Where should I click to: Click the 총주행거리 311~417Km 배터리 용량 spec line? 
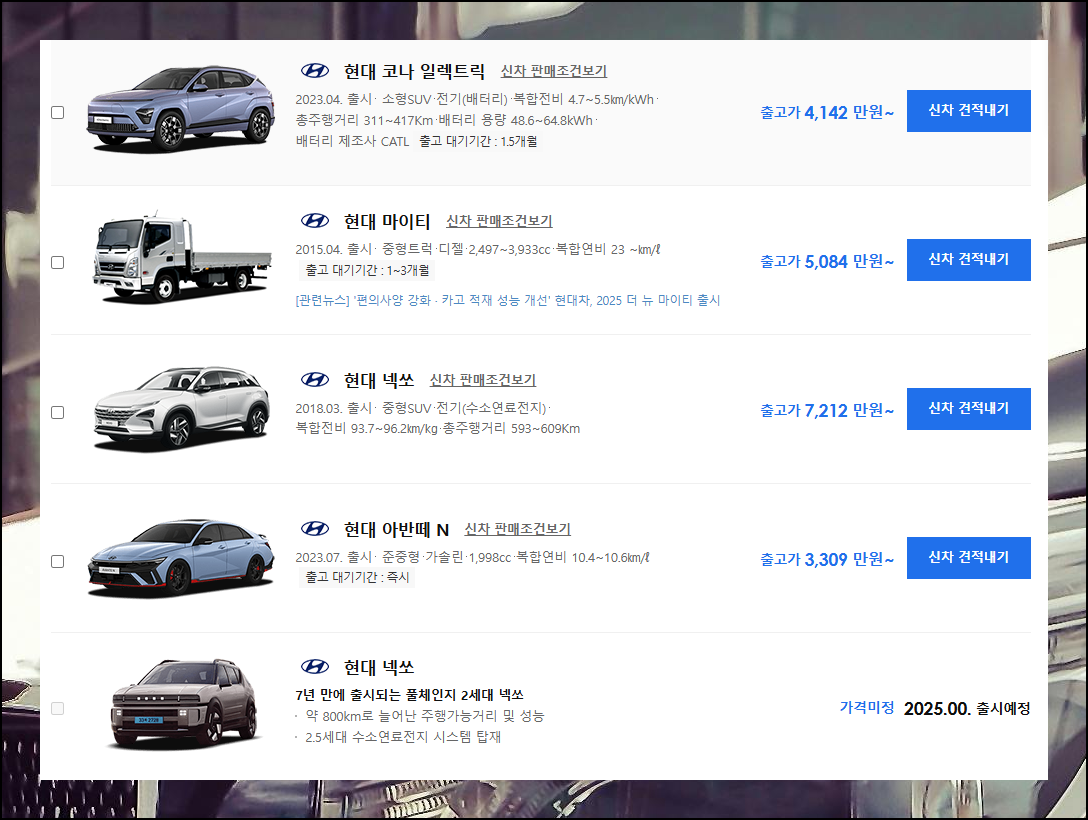coord(446,120)
